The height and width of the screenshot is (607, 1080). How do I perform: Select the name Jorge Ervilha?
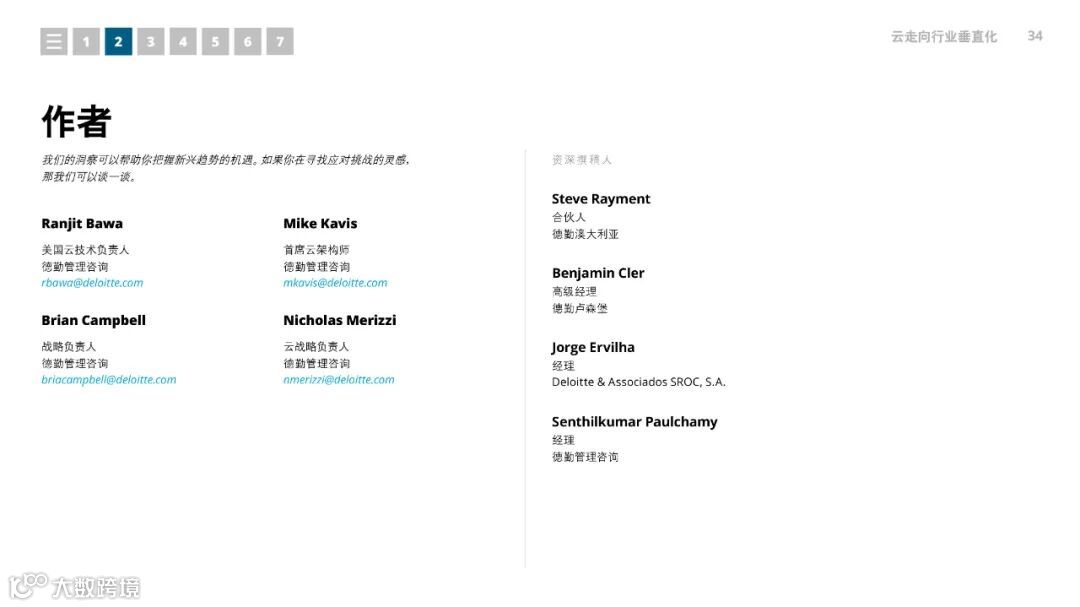(x=593, y=348)
